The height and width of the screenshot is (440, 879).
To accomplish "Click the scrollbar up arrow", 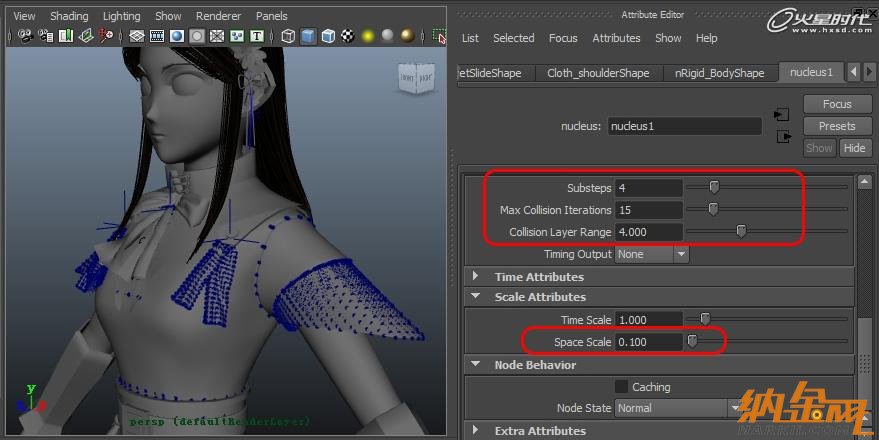I will tap(864, 182).
